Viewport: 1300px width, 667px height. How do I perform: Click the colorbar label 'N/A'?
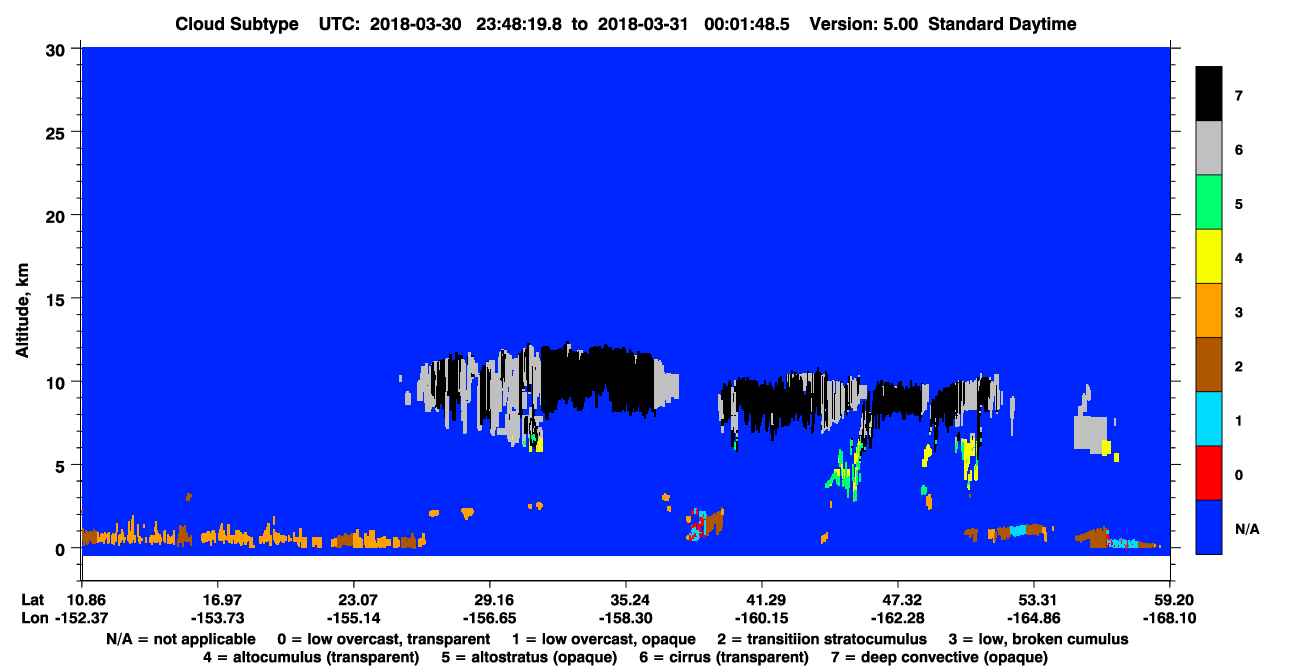tap(1247, 528)
